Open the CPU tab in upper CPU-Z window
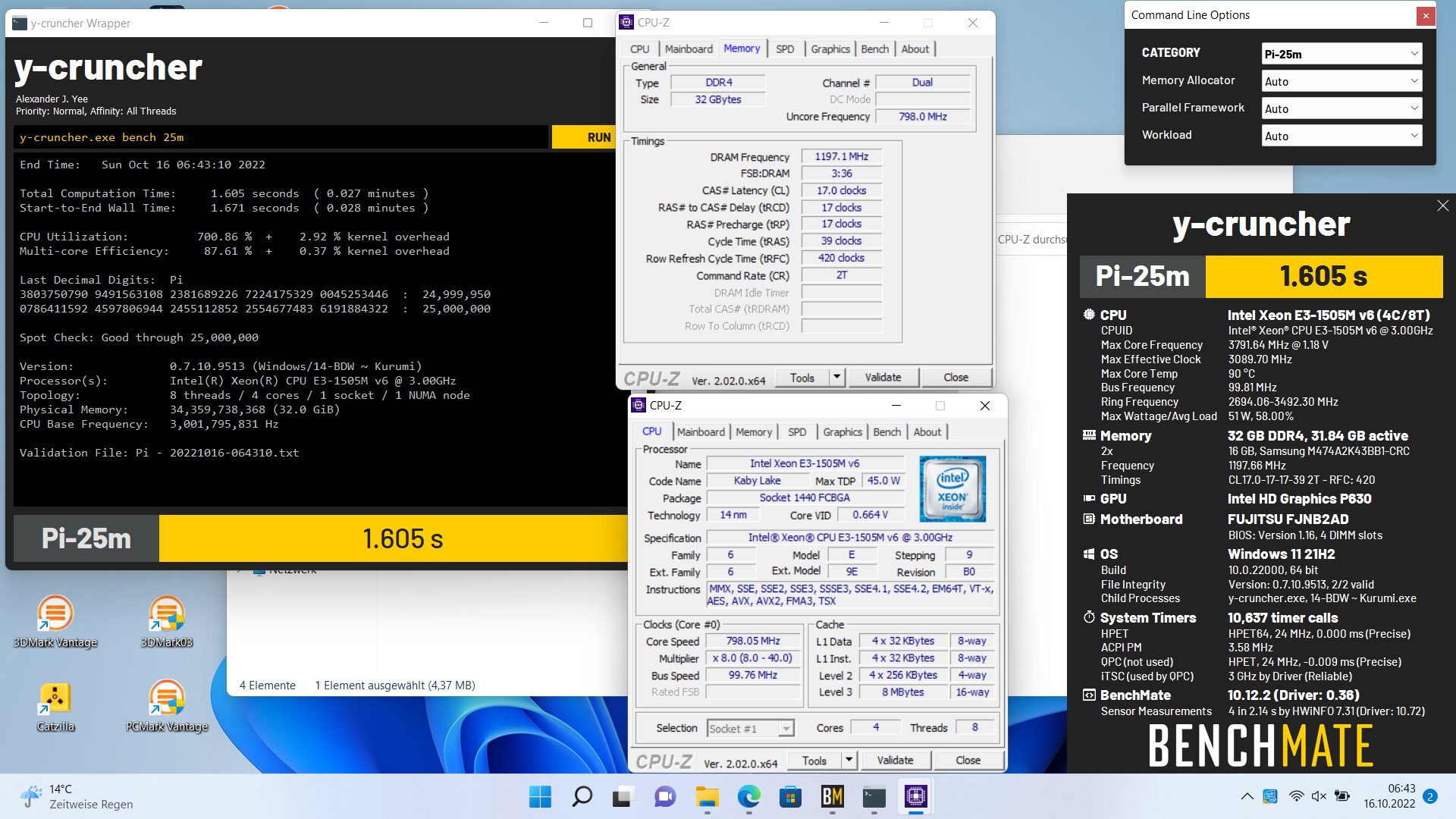Screen dimensions: 1456x819 639,49
